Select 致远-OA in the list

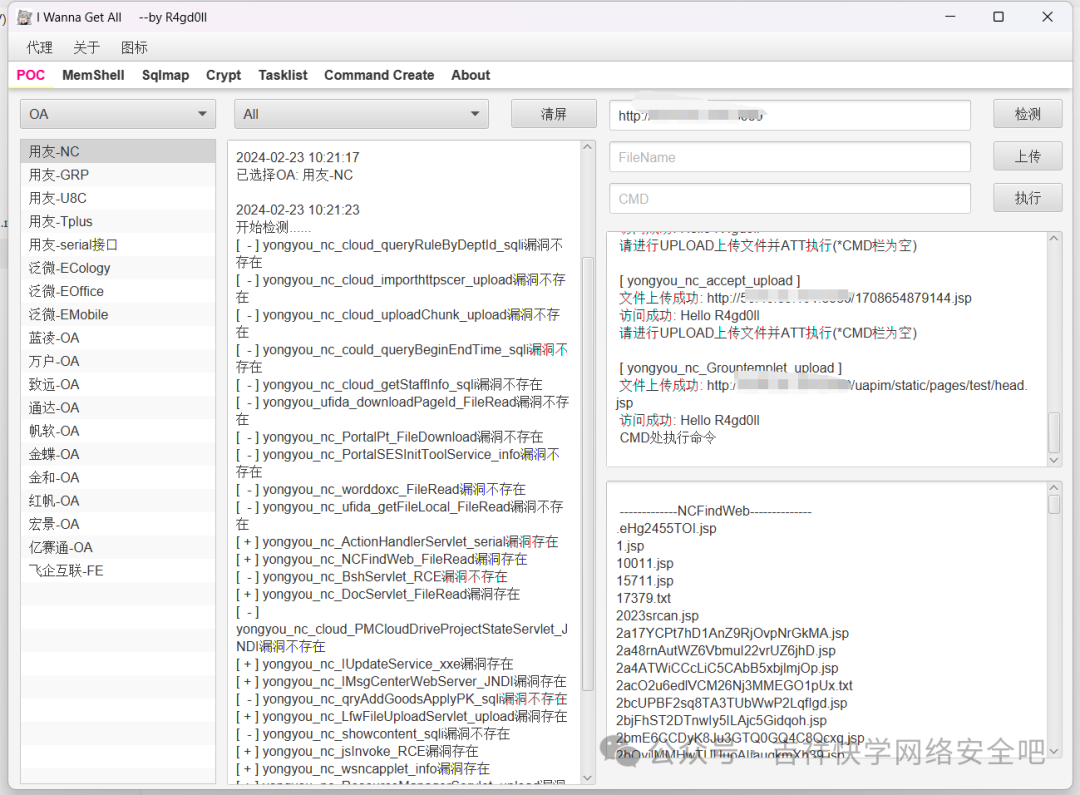(x=118, y=384)
